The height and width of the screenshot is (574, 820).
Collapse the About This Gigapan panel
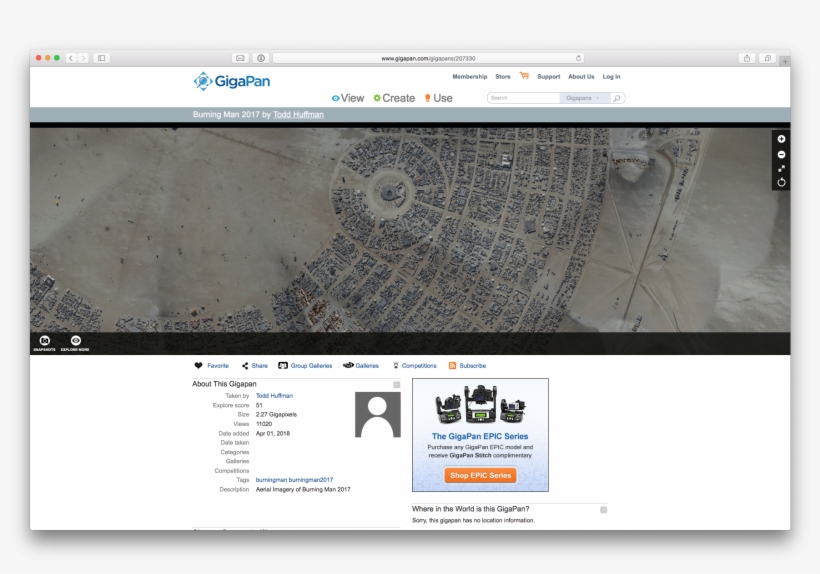396,385
